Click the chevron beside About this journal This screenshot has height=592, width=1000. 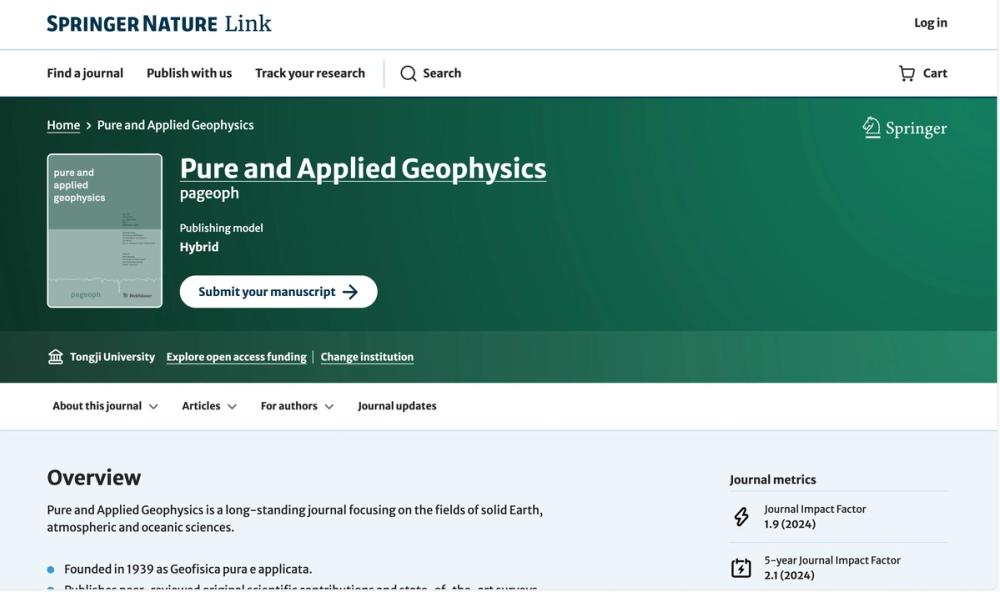pyautogui.click(x=153, y=406)
